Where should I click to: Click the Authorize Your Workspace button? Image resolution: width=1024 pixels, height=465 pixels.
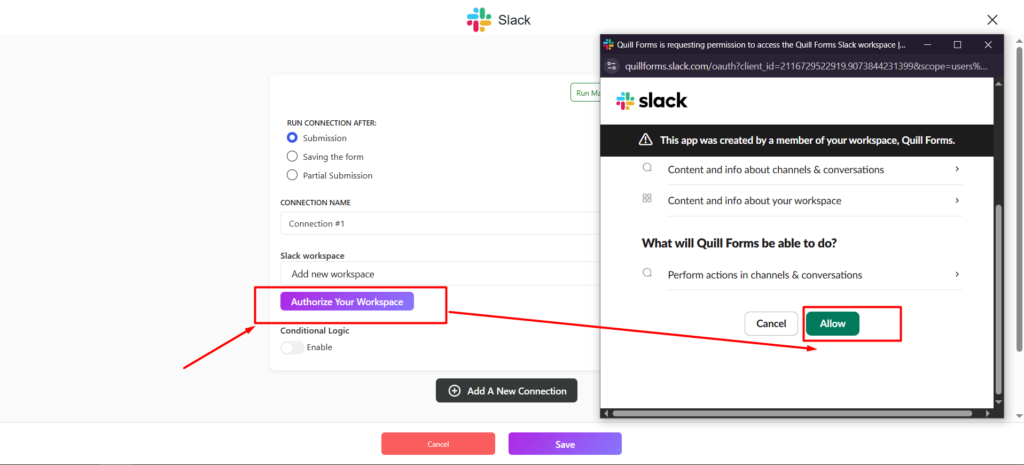[x=347, y=302]
